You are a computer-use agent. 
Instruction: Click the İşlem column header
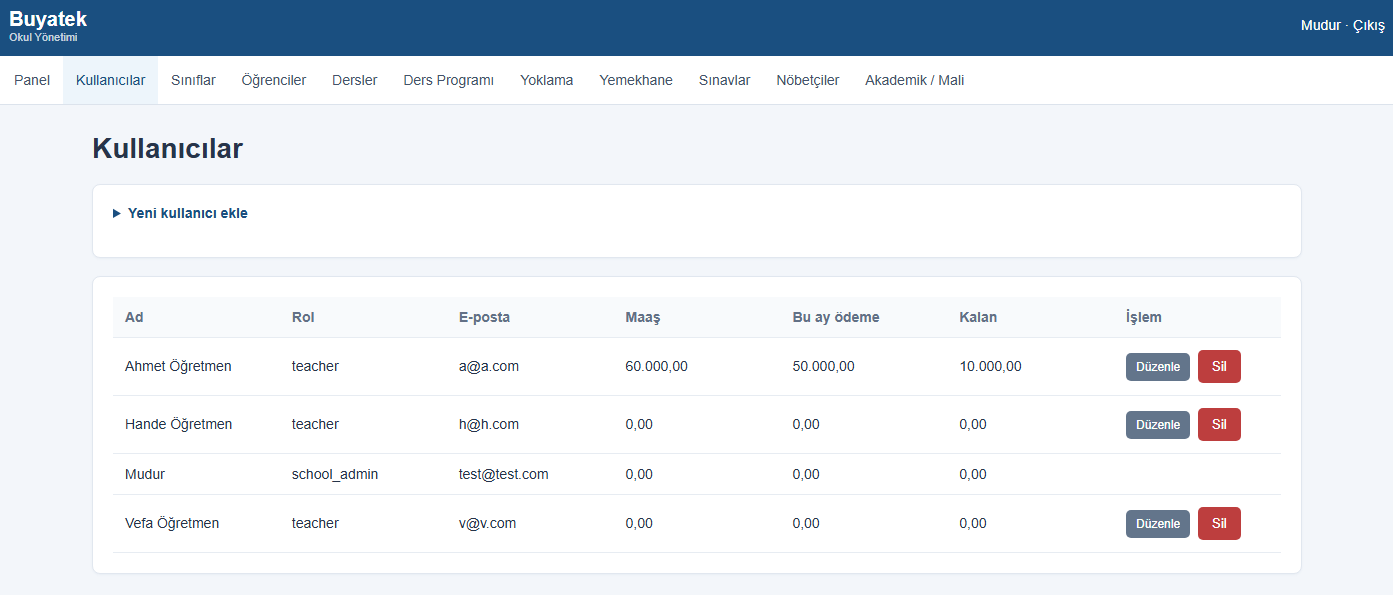point(1144,317)
